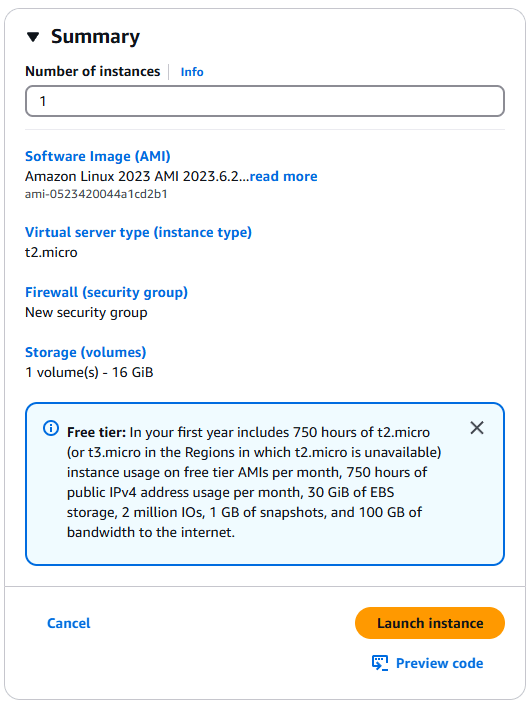Open the Firewall (security group) link

106,292
